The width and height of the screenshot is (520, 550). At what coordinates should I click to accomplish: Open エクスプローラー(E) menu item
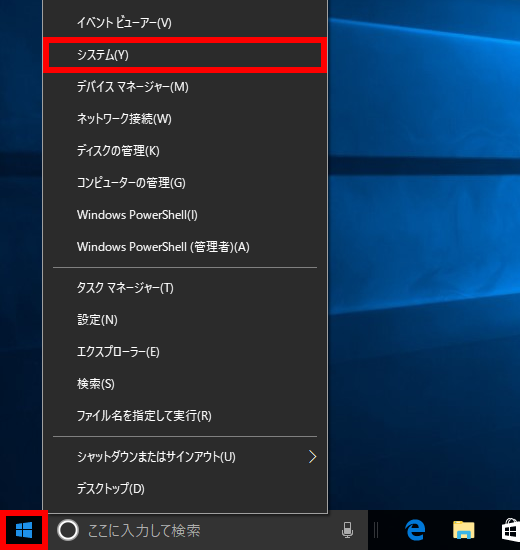coord(185,352)
